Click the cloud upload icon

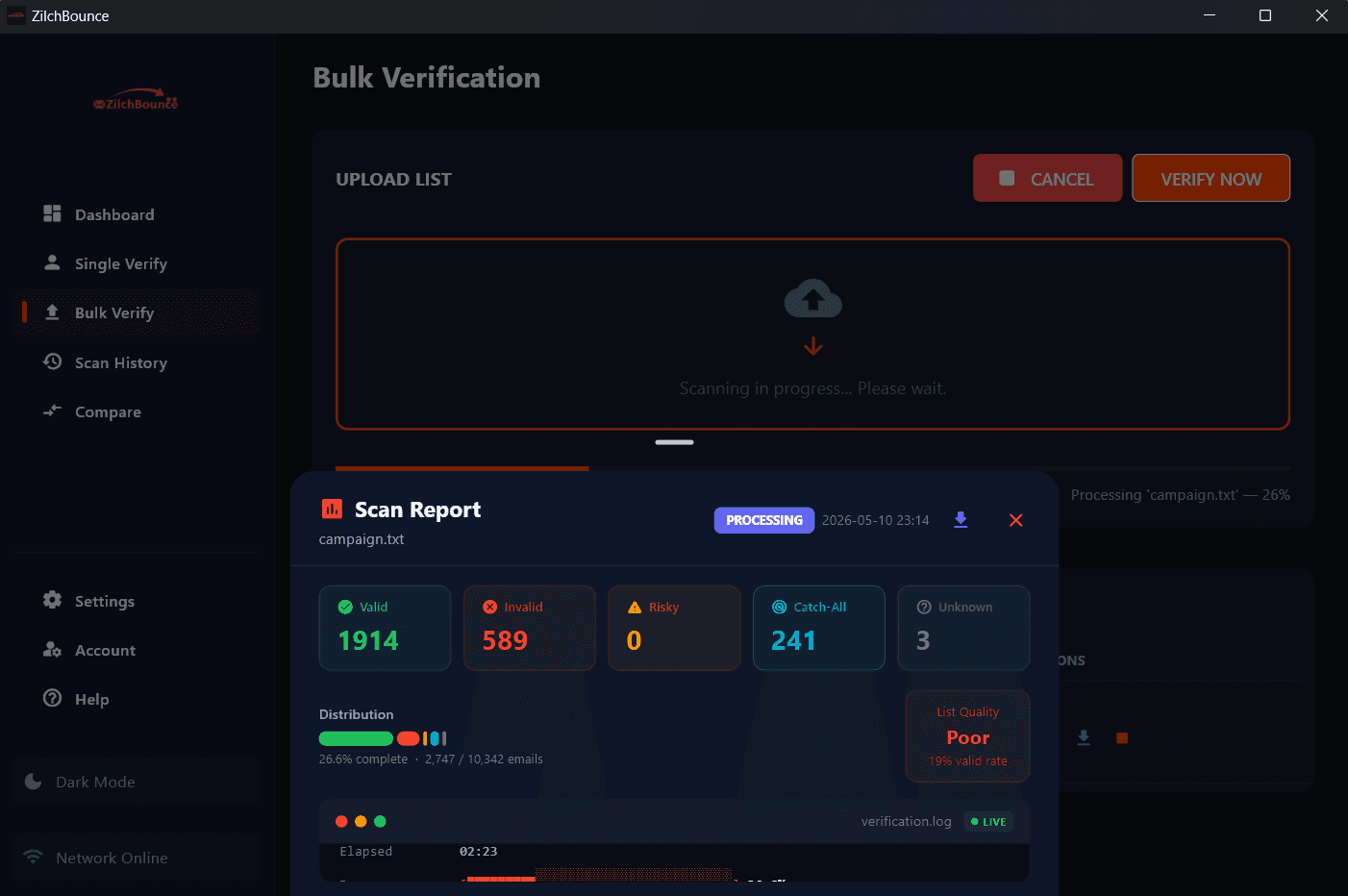(x=813, y=299)
